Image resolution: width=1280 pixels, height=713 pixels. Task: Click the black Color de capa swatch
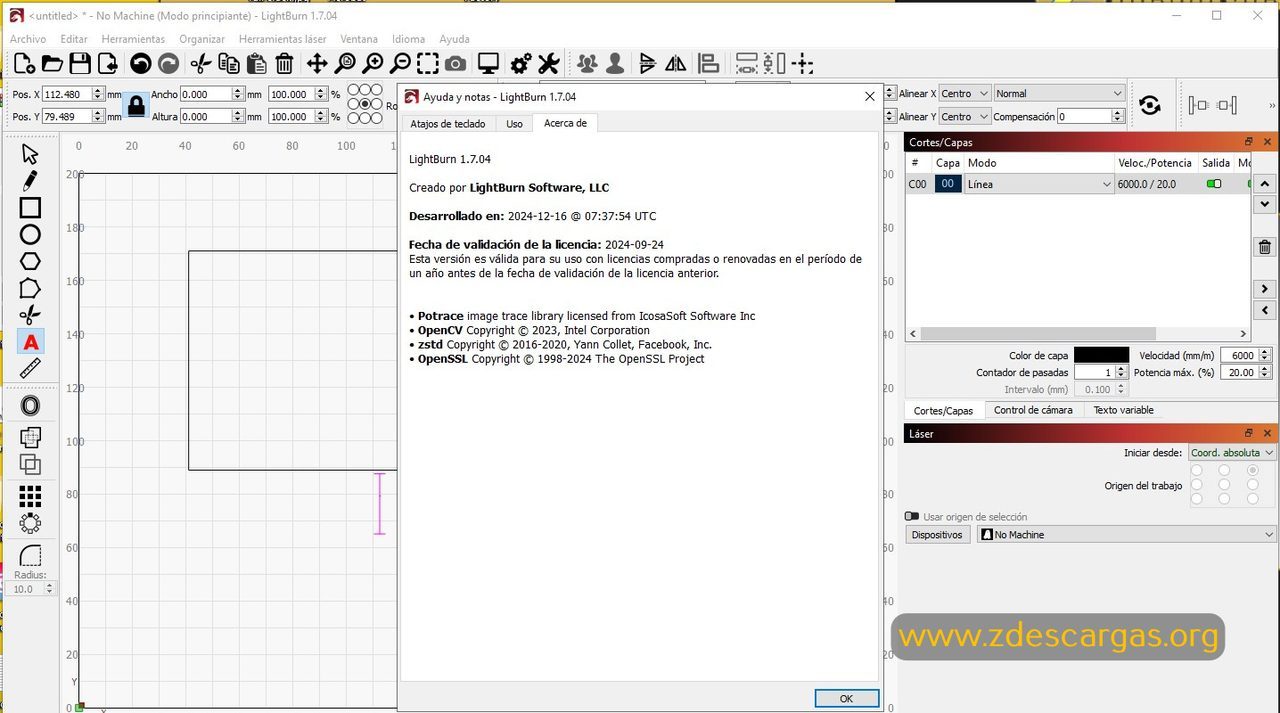pyautogui.click(x=1101, y=355)
